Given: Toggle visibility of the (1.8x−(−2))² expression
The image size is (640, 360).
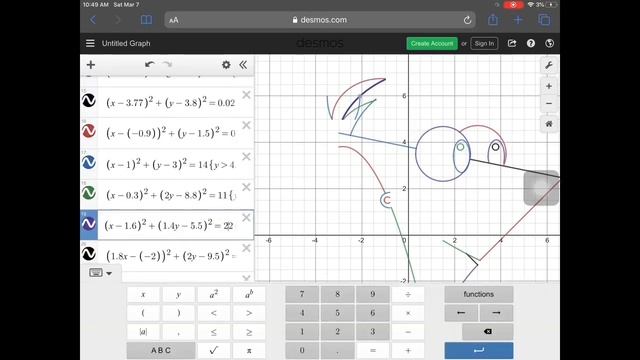Looking at the screenshot, I should click(x=89, y=254).
